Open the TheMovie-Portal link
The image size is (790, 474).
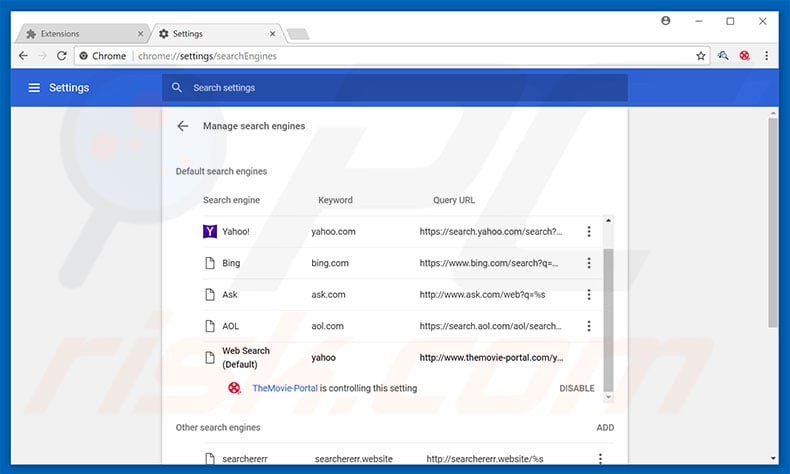(285, 388)
